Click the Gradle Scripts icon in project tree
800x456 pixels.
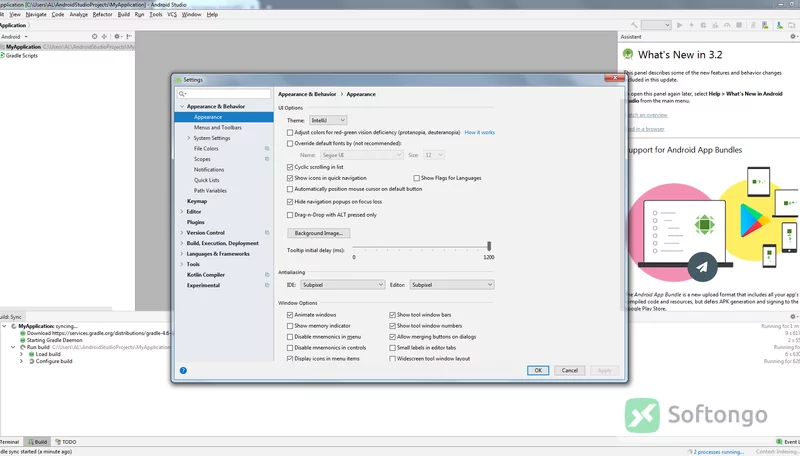3,56
